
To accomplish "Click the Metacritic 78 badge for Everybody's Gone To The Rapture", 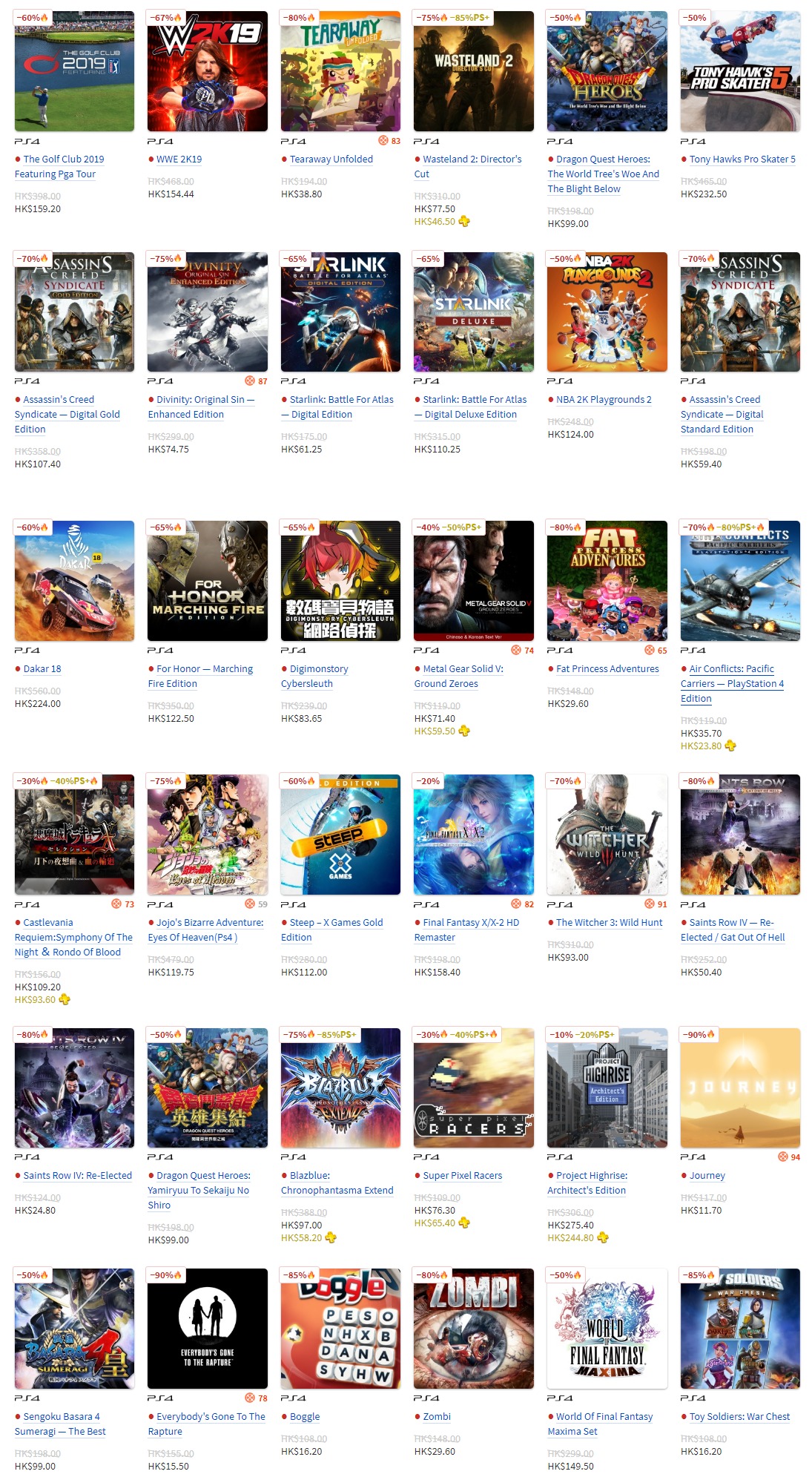I will [x=257, y=1398].
